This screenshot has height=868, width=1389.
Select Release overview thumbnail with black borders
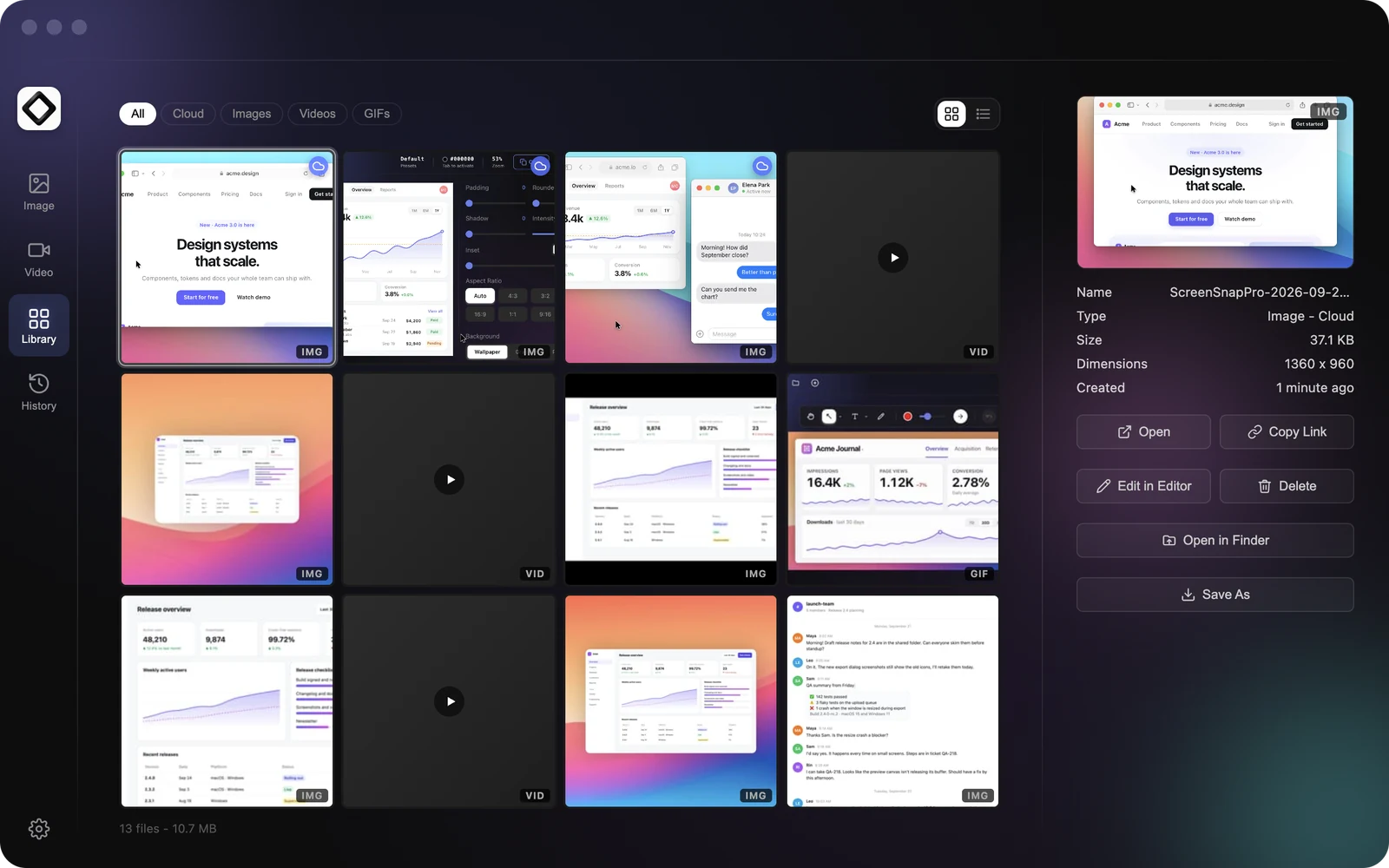(x=671, y=479)
